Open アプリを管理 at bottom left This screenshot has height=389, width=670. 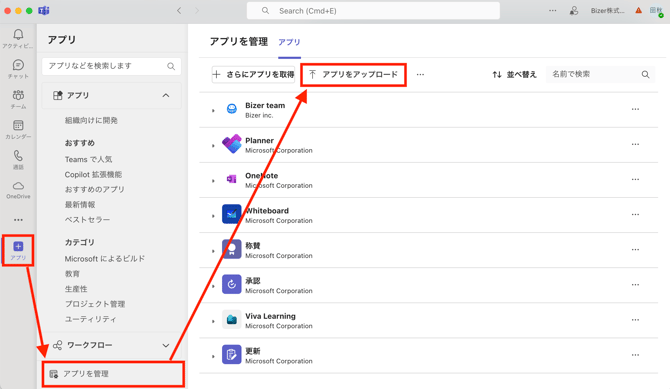tap(113, 374)
